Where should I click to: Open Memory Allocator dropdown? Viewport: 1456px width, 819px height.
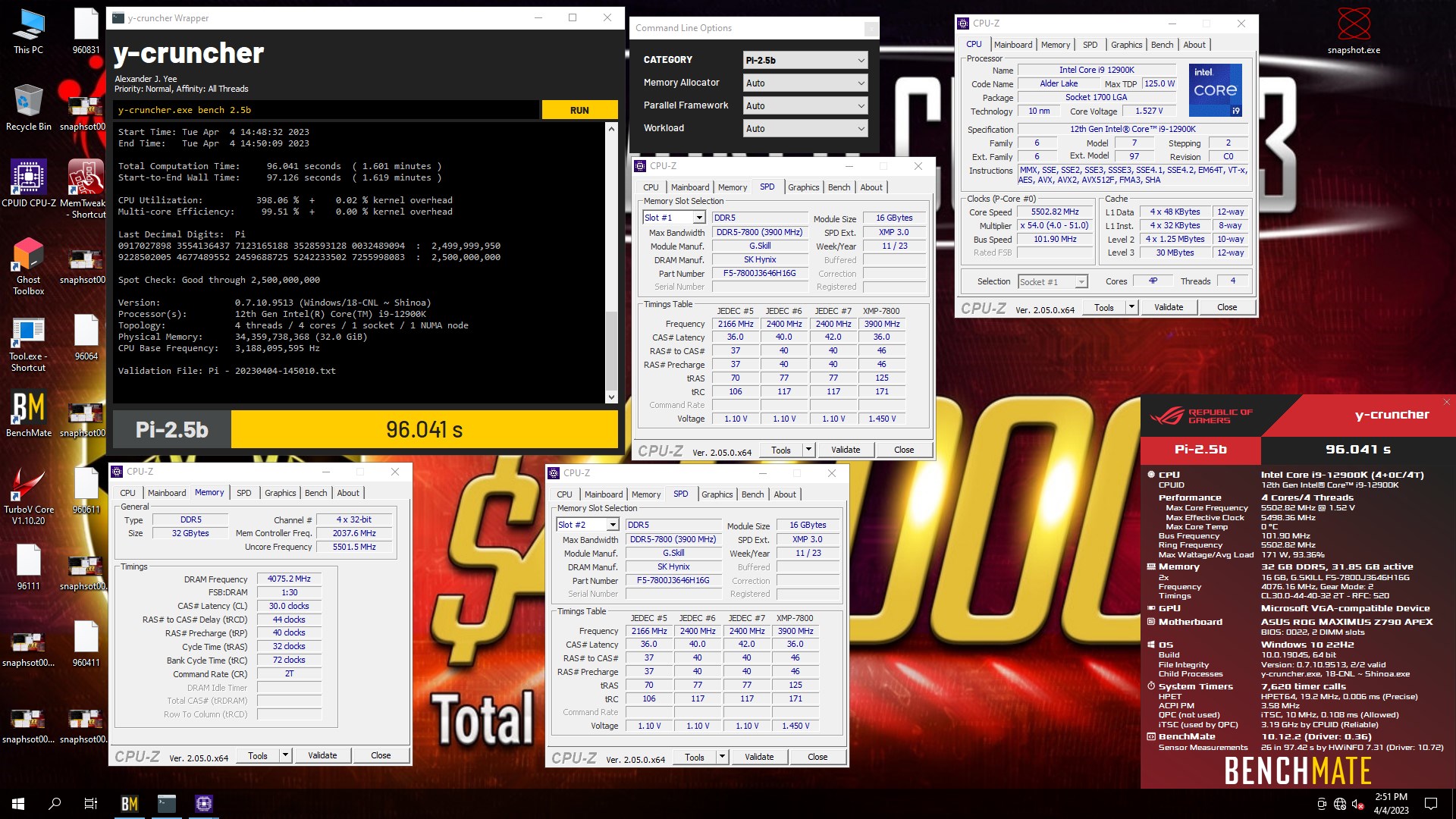pos(805,83)
